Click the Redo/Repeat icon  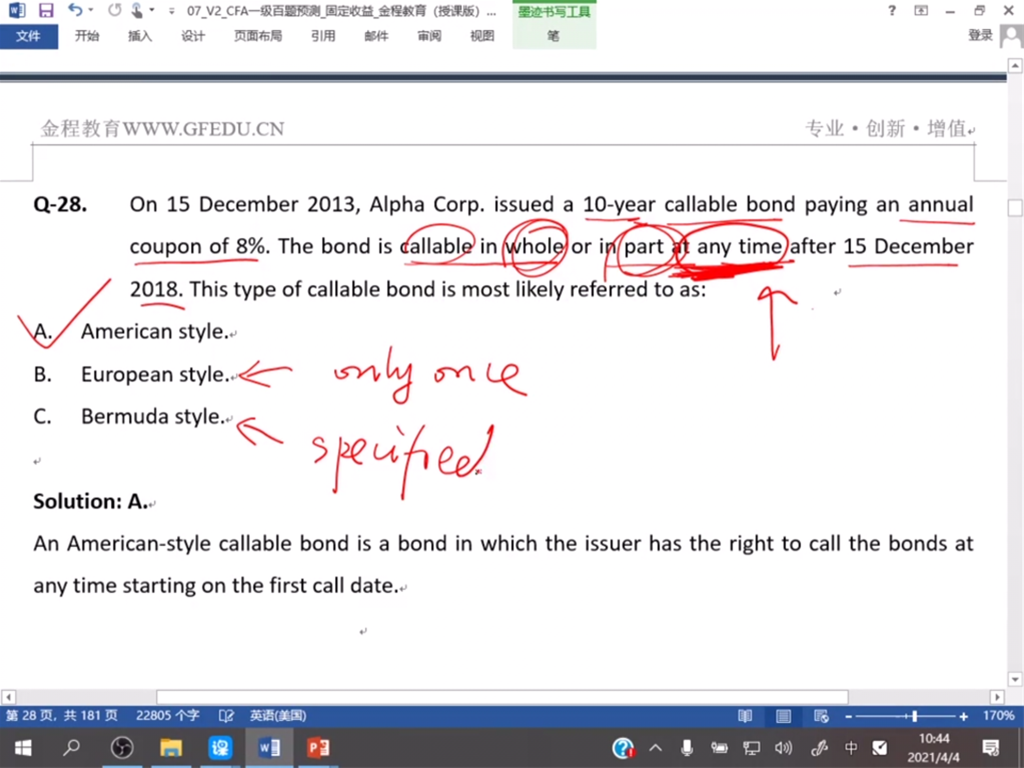coord(114,10)
